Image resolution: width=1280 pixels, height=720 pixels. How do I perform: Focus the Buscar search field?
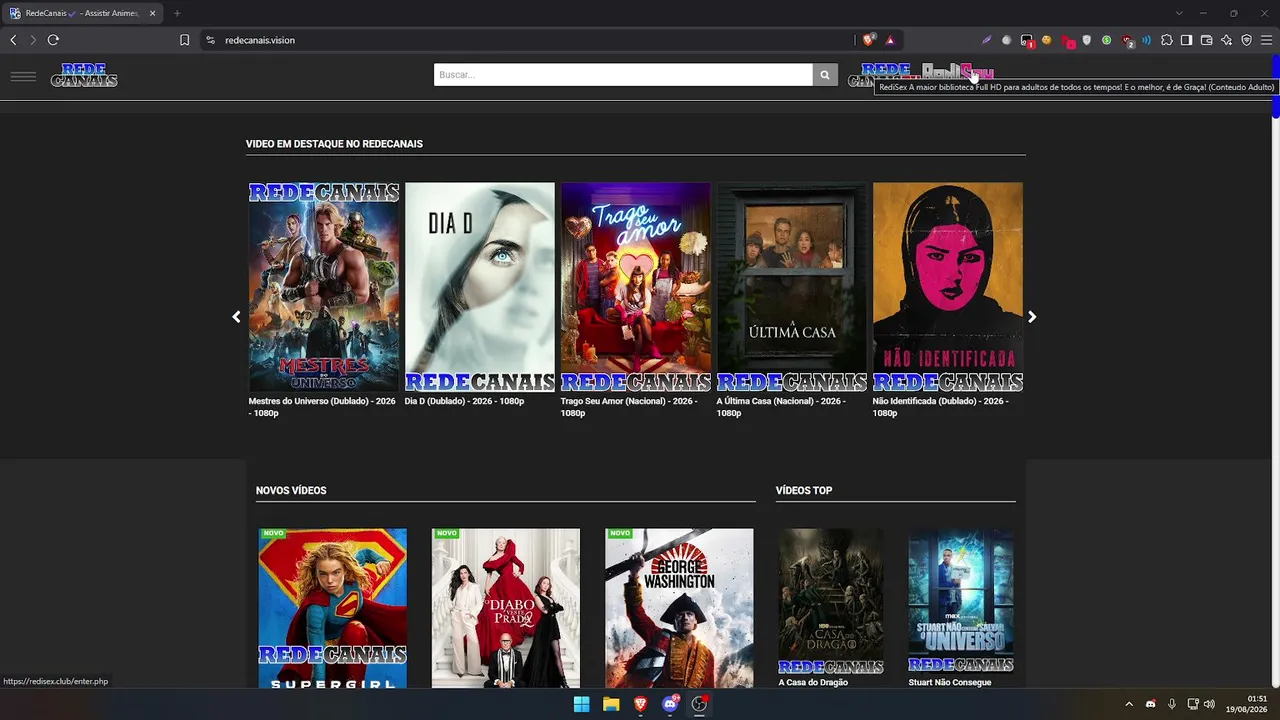[623, 75]
